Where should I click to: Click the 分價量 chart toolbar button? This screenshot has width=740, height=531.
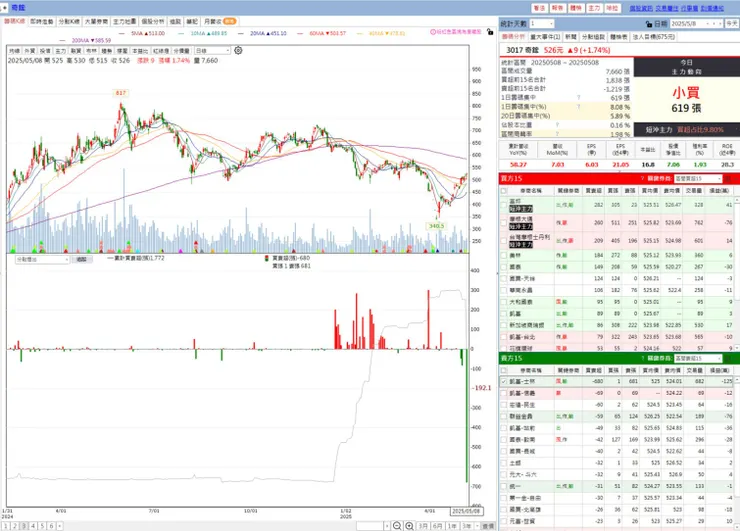pos(182,51)
